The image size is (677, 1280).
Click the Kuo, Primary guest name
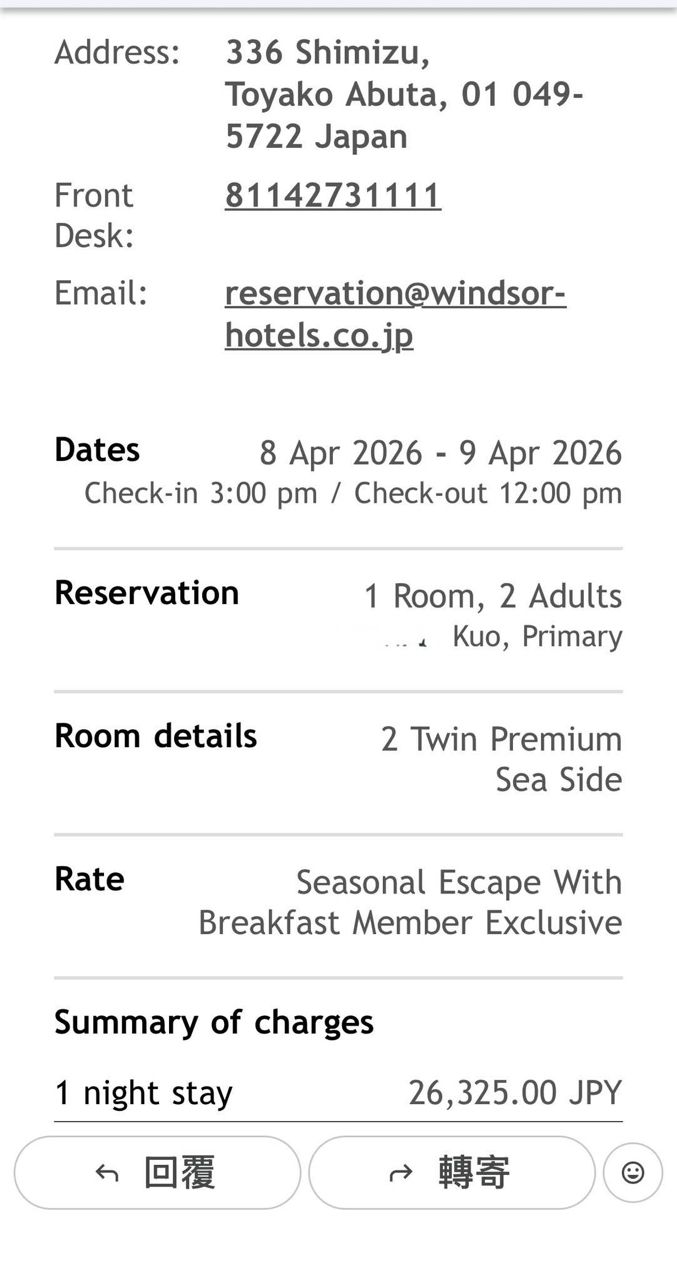coord(536,637)
